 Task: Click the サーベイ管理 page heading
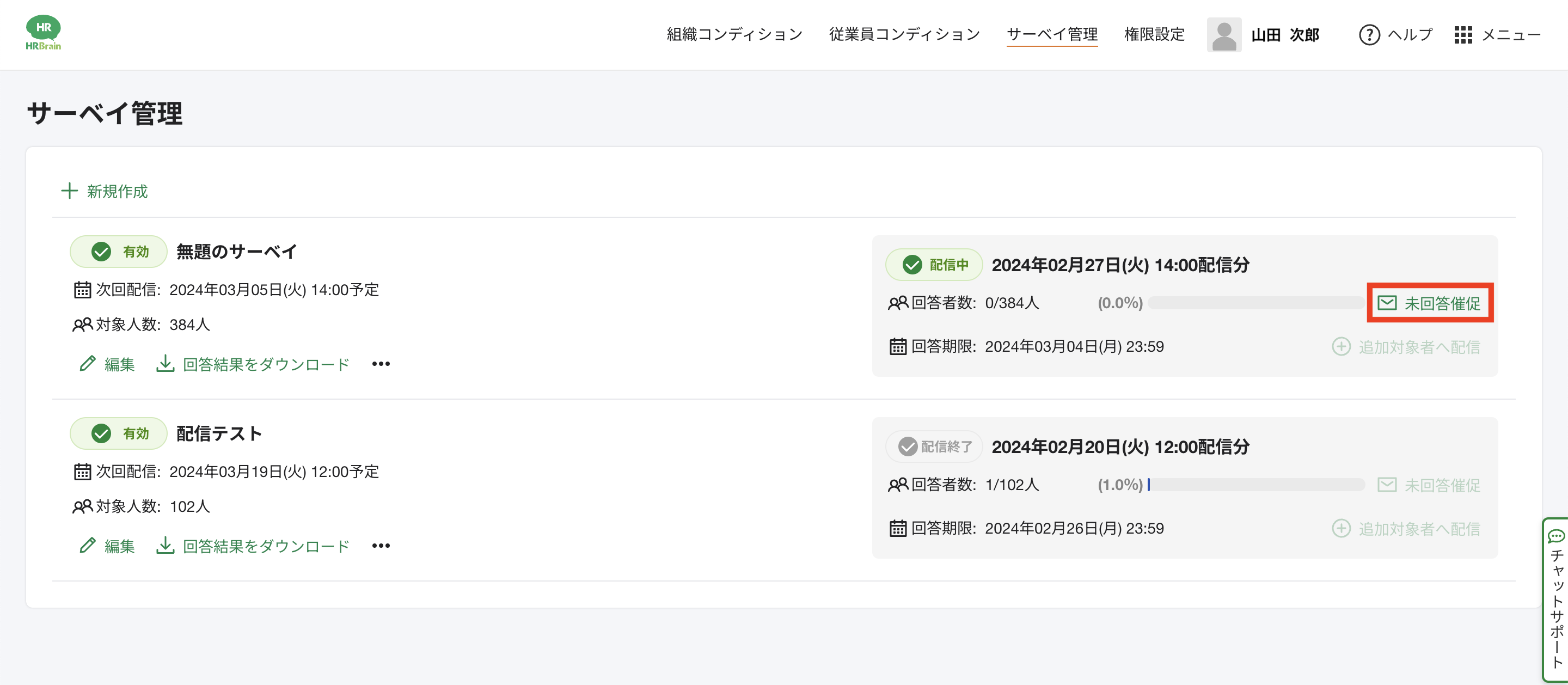(105, 114)
